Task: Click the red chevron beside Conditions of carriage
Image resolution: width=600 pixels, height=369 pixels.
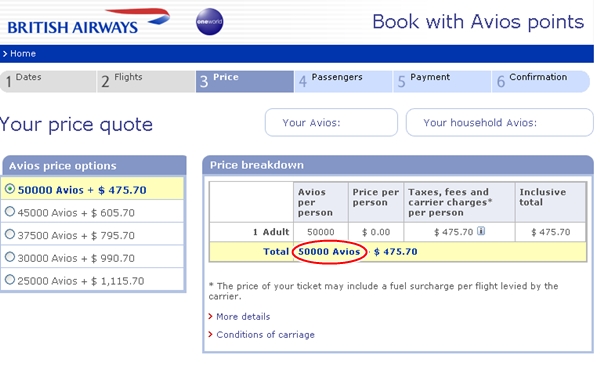Action: pos(210,334)
